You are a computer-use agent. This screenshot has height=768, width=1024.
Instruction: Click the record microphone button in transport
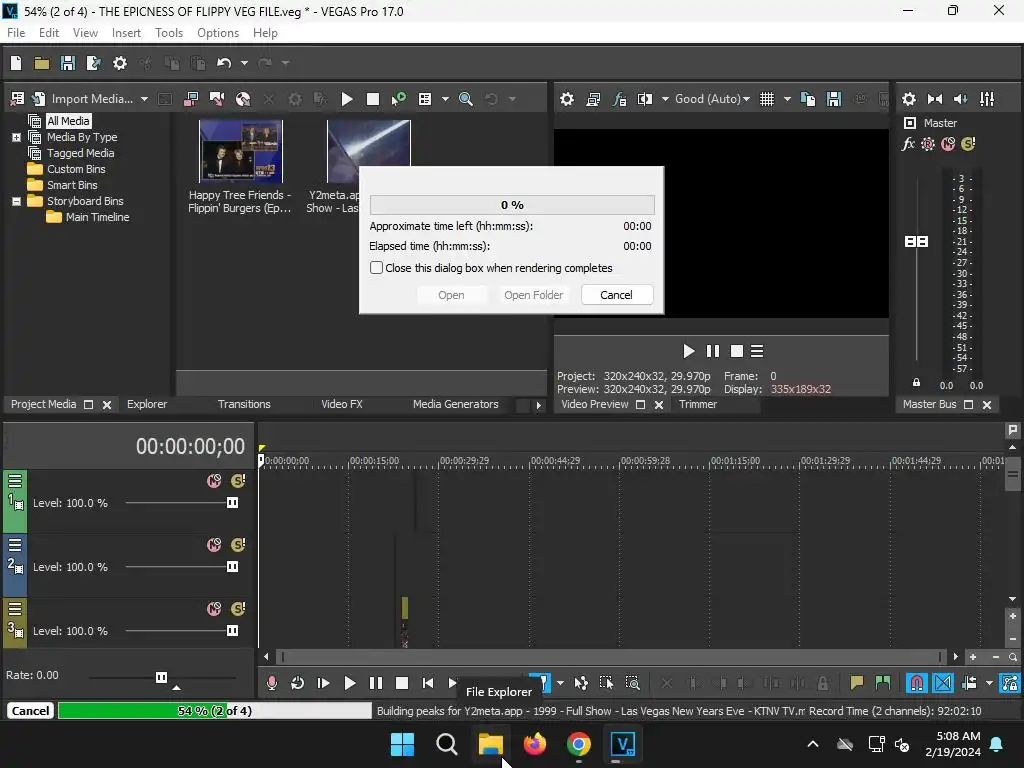point(272,683)
